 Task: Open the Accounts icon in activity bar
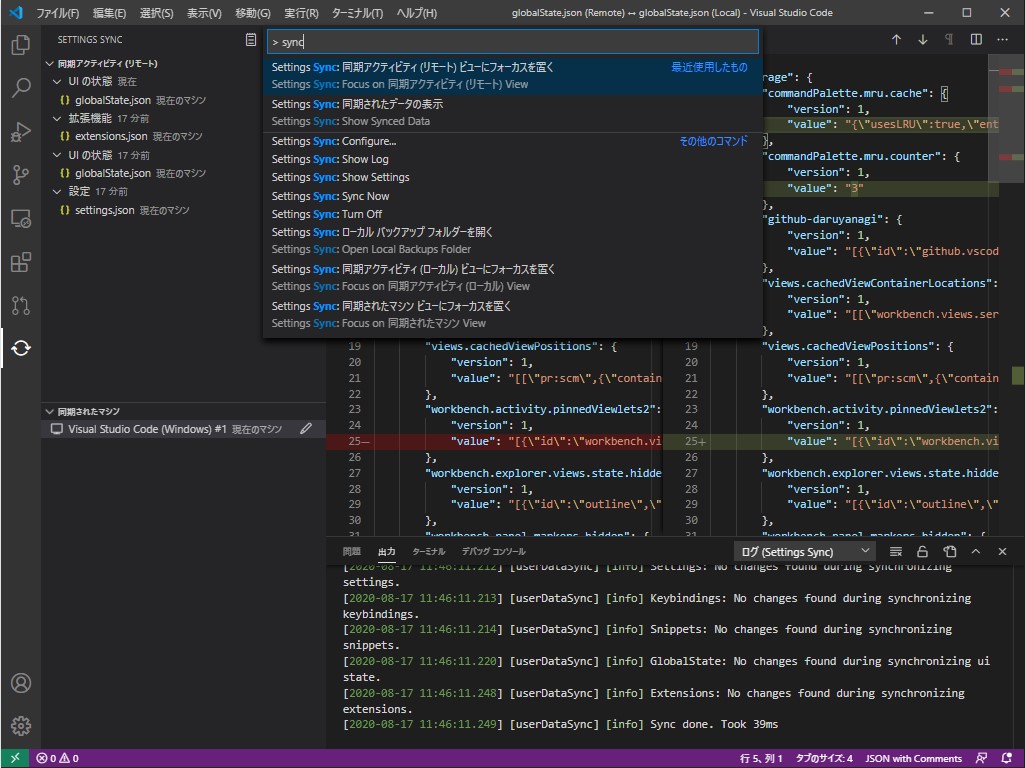pyautogui.click(x=20, y=684)
